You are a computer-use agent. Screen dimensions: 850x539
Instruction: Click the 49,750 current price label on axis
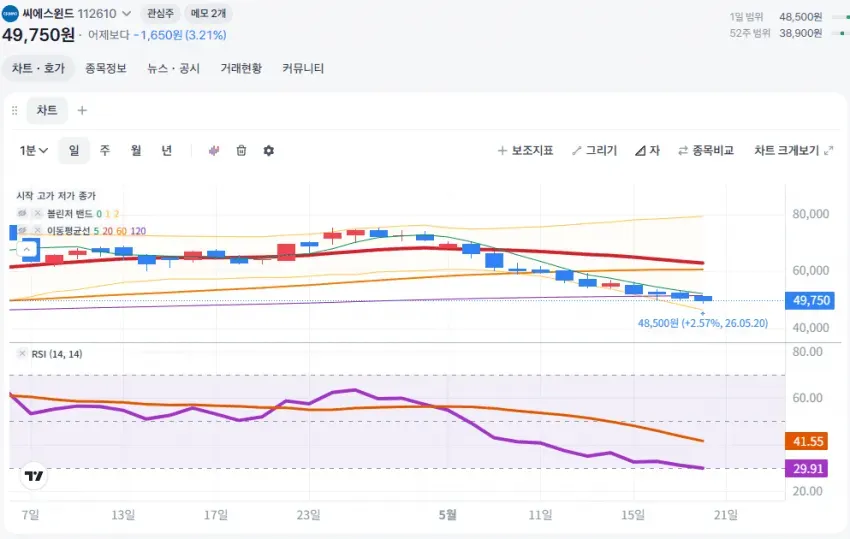(810, 300)
